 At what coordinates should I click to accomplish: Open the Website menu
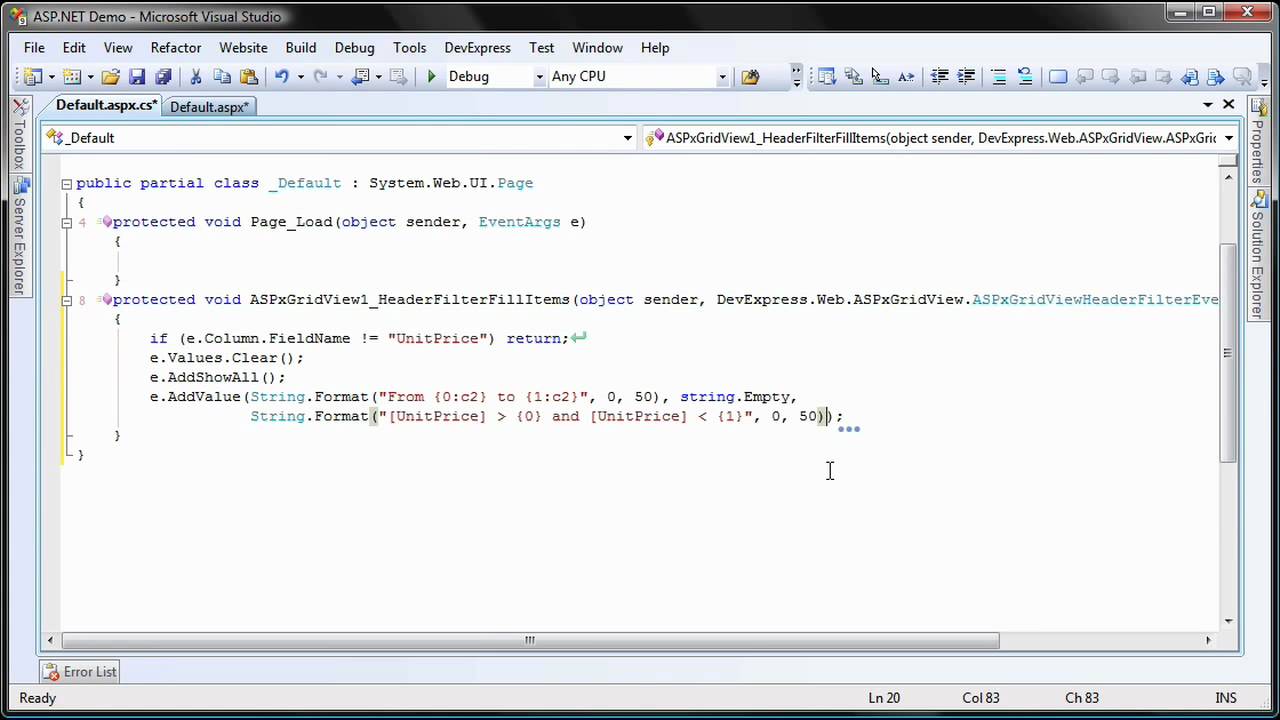[x=243, y=48]
